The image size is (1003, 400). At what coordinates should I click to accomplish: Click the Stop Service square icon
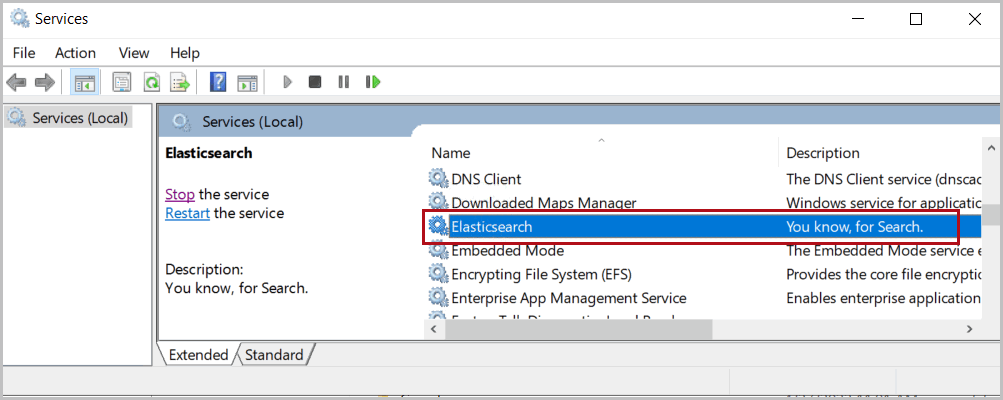(315, 82)
